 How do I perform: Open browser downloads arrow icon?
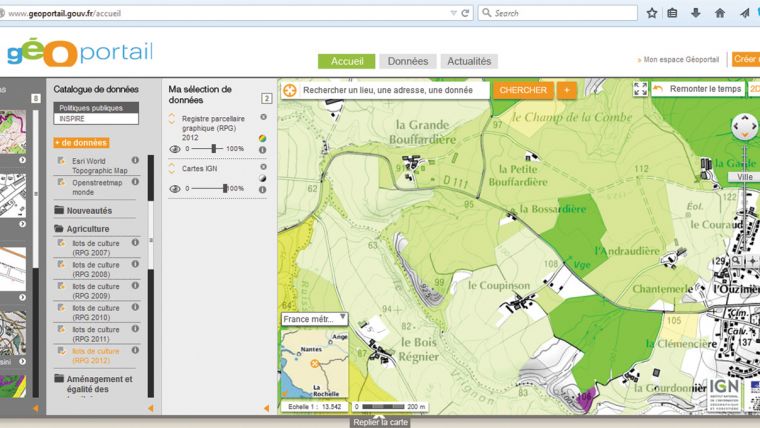pyautogui.click(x=696, y=13)
